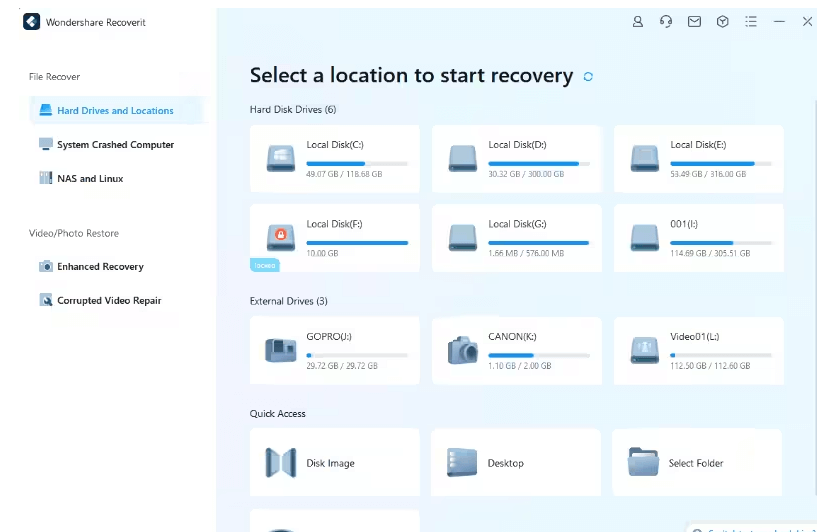The width and height of the screenshot is (817, 532).
Task: Select the CANON(K:) camera icon
Action: pyautogui.click(x=463, y=350)
